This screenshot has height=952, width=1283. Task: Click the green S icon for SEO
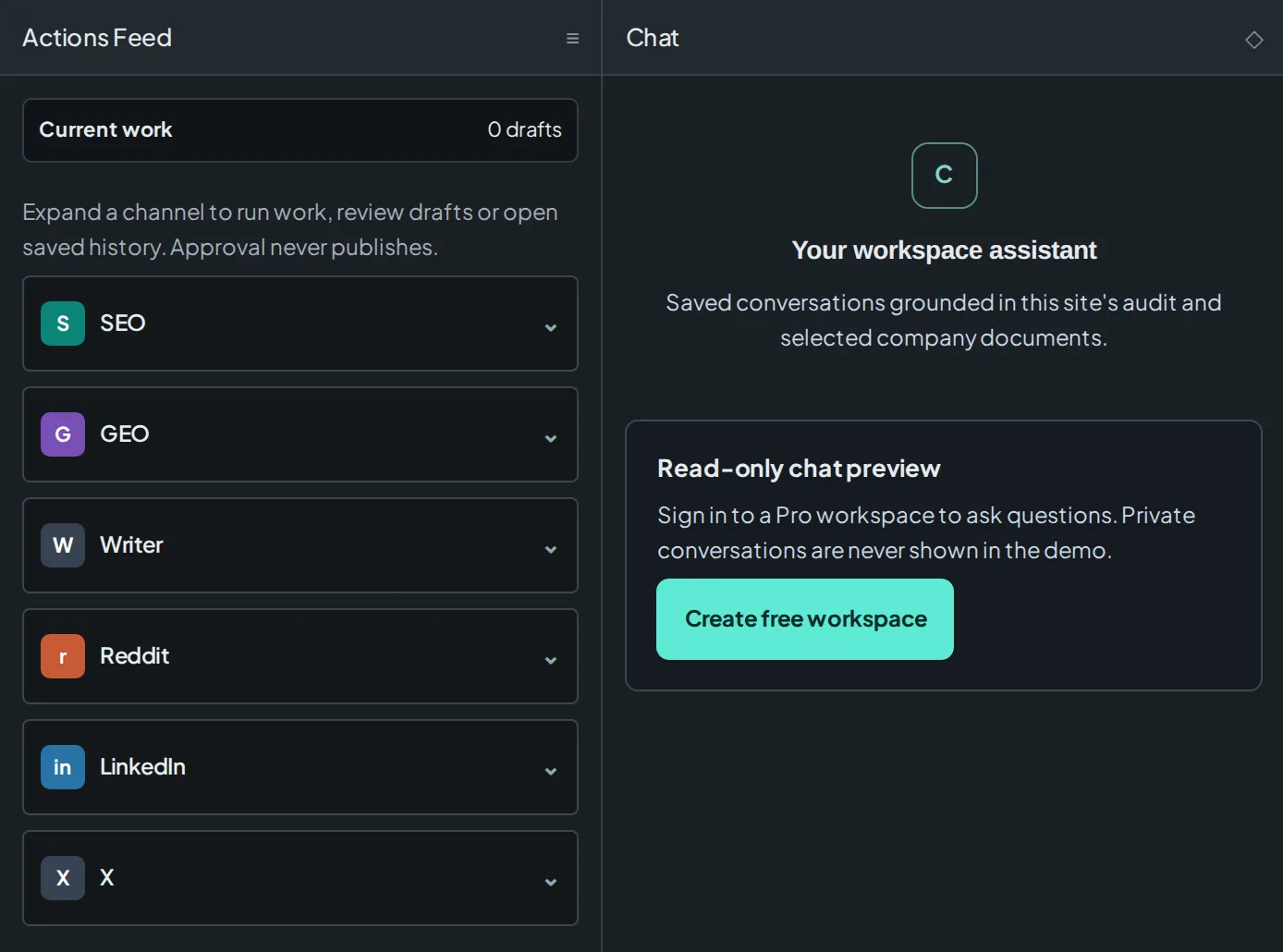63,323
